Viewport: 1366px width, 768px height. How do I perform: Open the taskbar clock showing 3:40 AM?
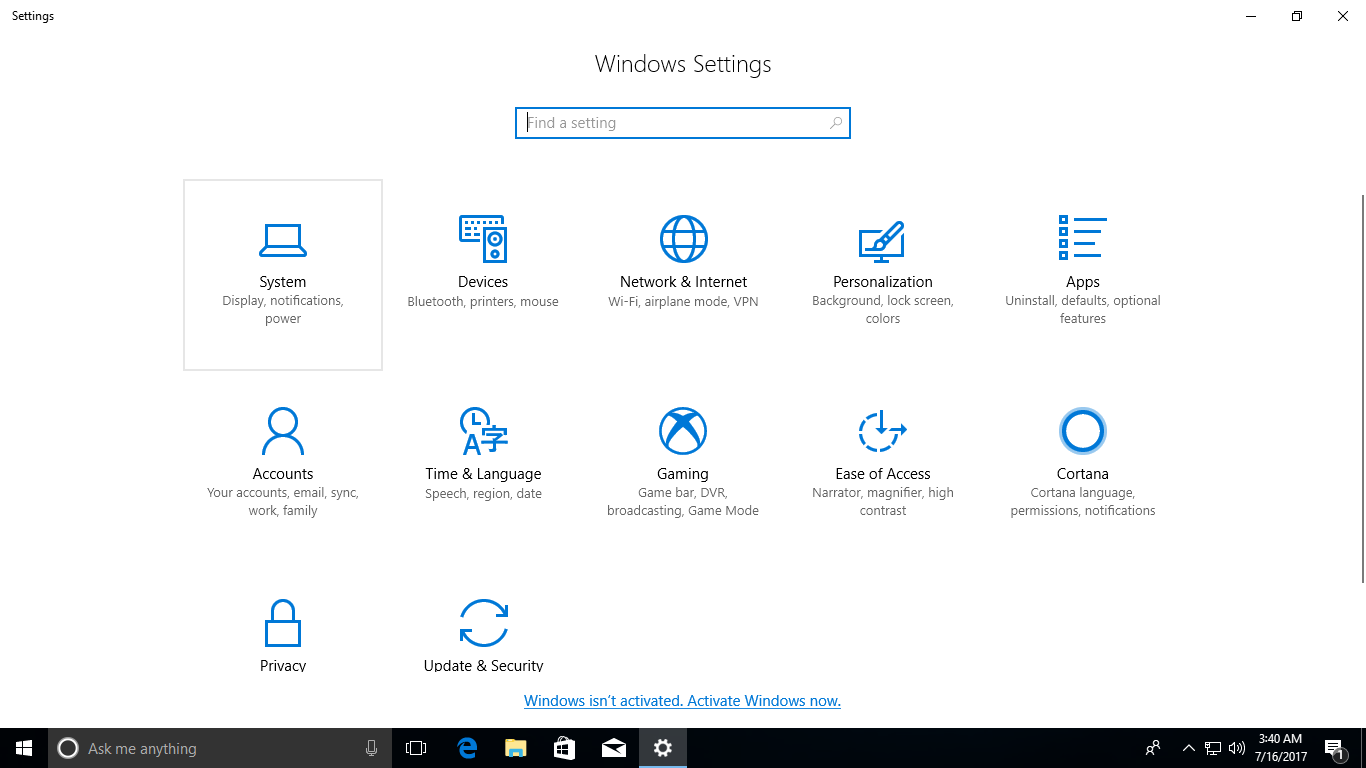1280,748
